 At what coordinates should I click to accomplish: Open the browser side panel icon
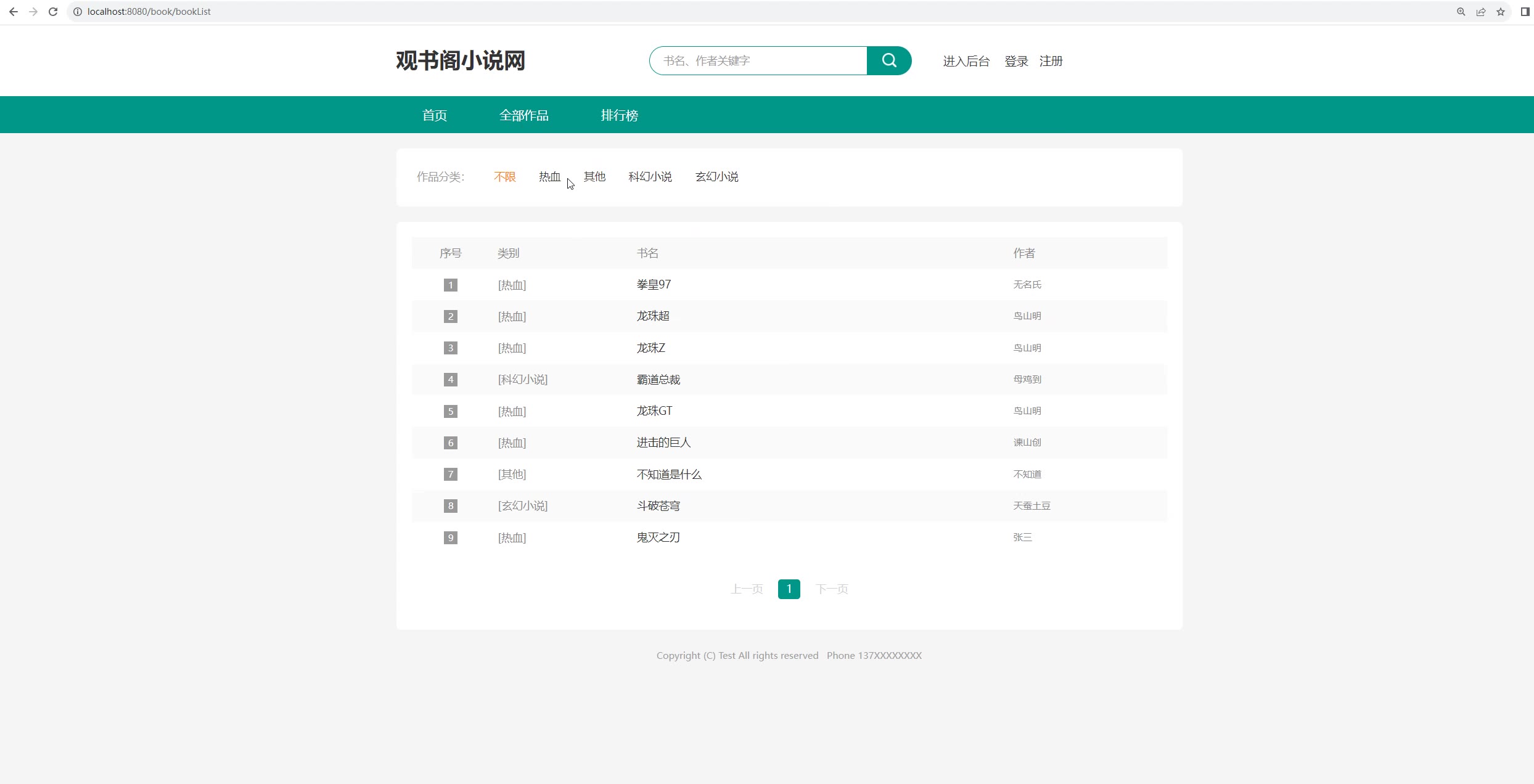tap(1525, 12)
